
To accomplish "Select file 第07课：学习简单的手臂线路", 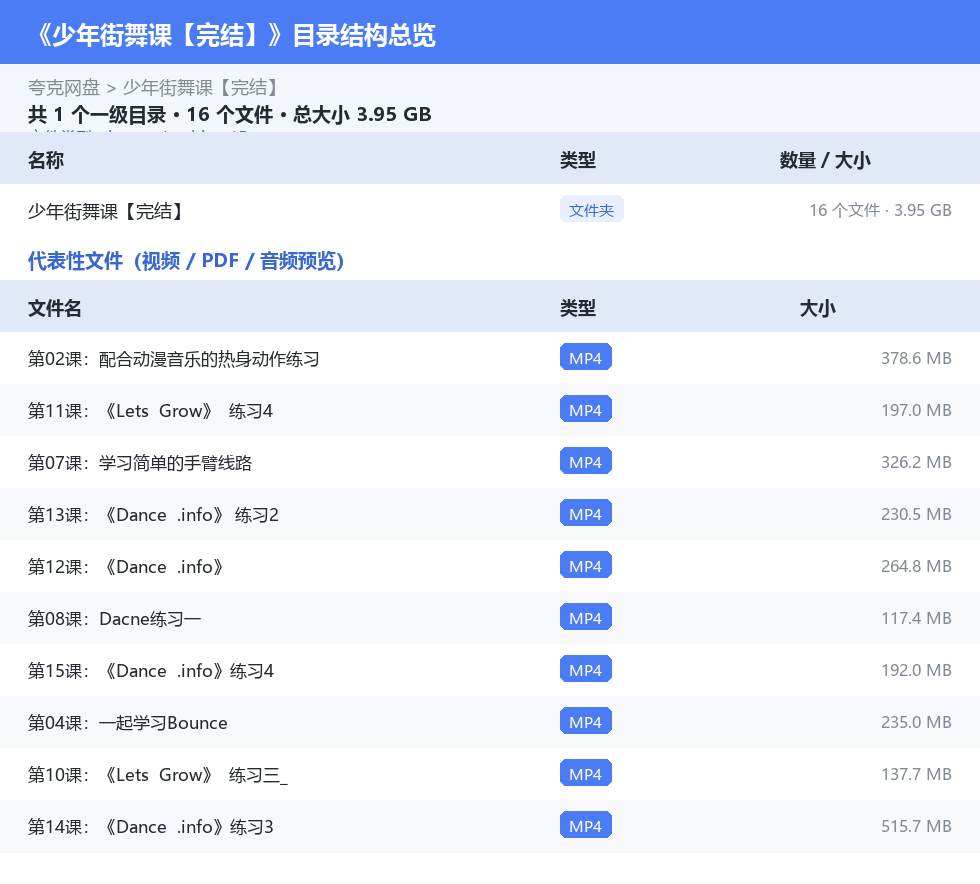I will (139, 463).
